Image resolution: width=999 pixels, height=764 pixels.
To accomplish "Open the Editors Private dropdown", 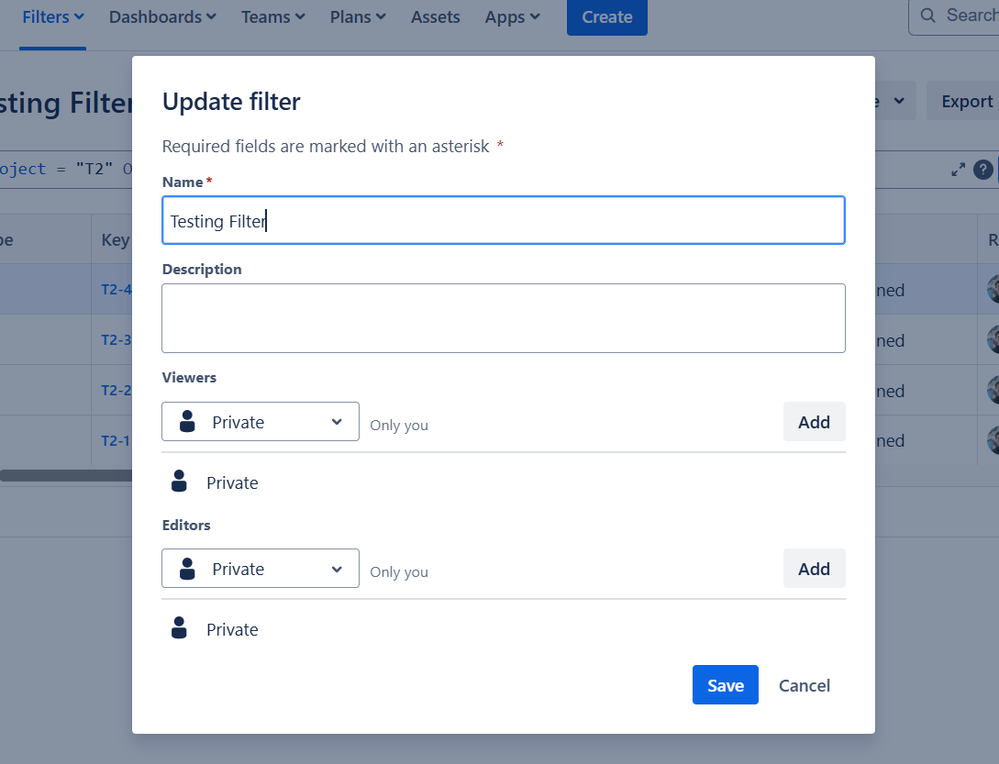I will [x=261, y=568].
